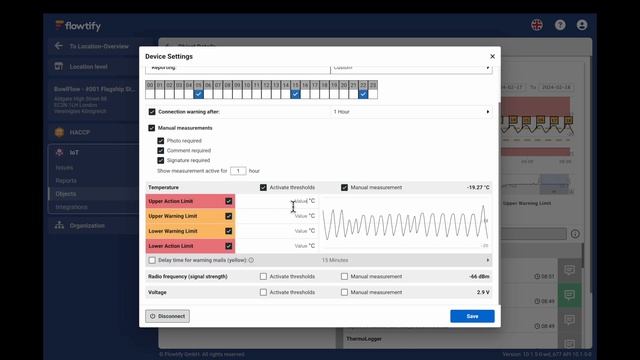Toggle Upper Warning Limit checkbox
The width and height of the screenshot is (640, 360).
tap(229, 216)
